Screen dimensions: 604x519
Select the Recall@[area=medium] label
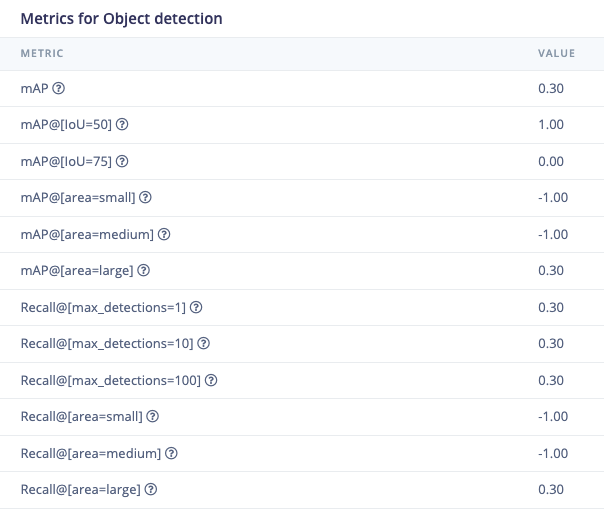(91, 453)
